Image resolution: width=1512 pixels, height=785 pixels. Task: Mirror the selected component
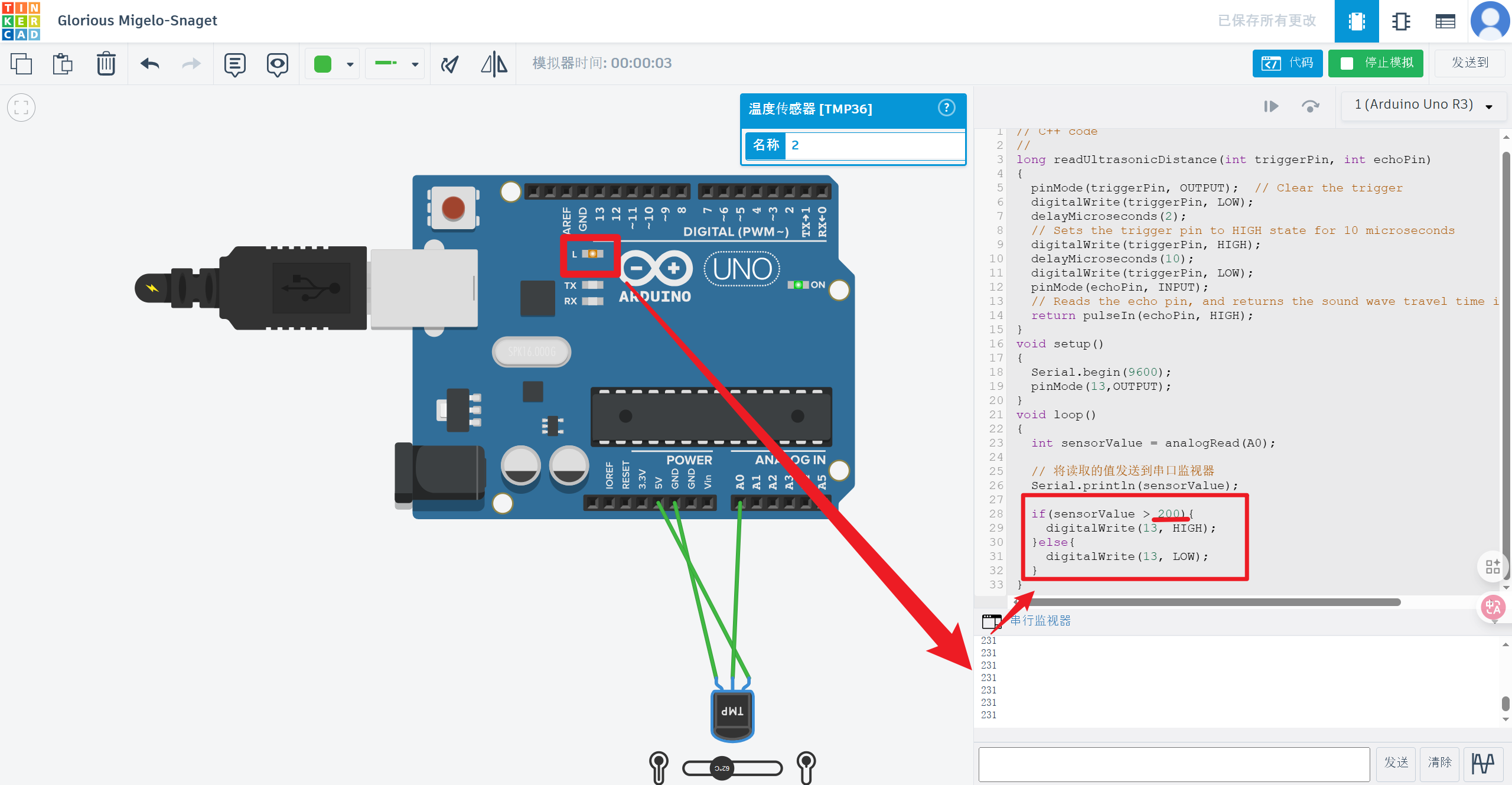click(x=494, y=63)
